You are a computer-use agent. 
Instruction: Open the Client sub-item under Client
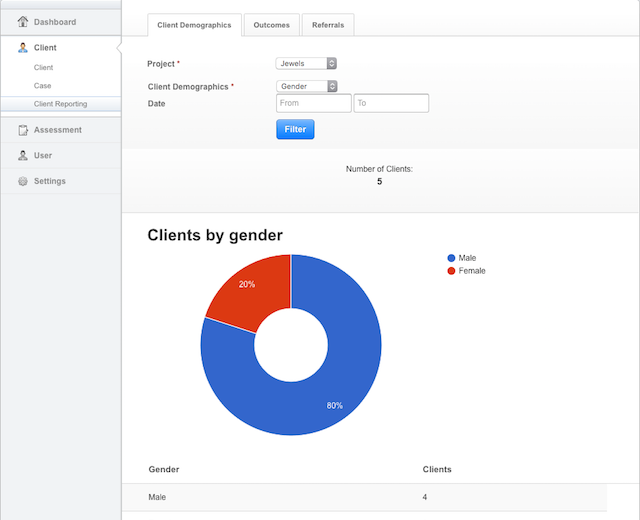[43, 67]
